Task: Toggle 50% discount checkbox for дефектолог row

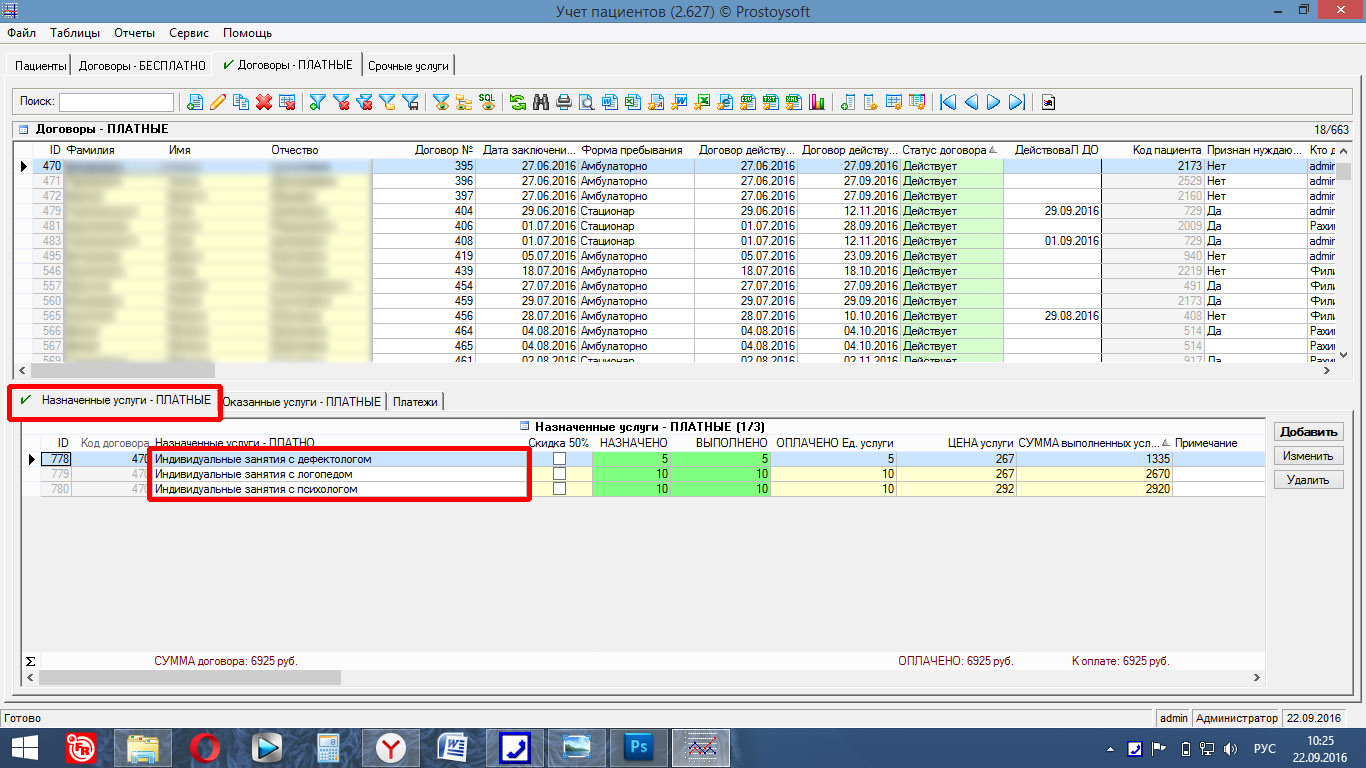Action: [559, 459]
